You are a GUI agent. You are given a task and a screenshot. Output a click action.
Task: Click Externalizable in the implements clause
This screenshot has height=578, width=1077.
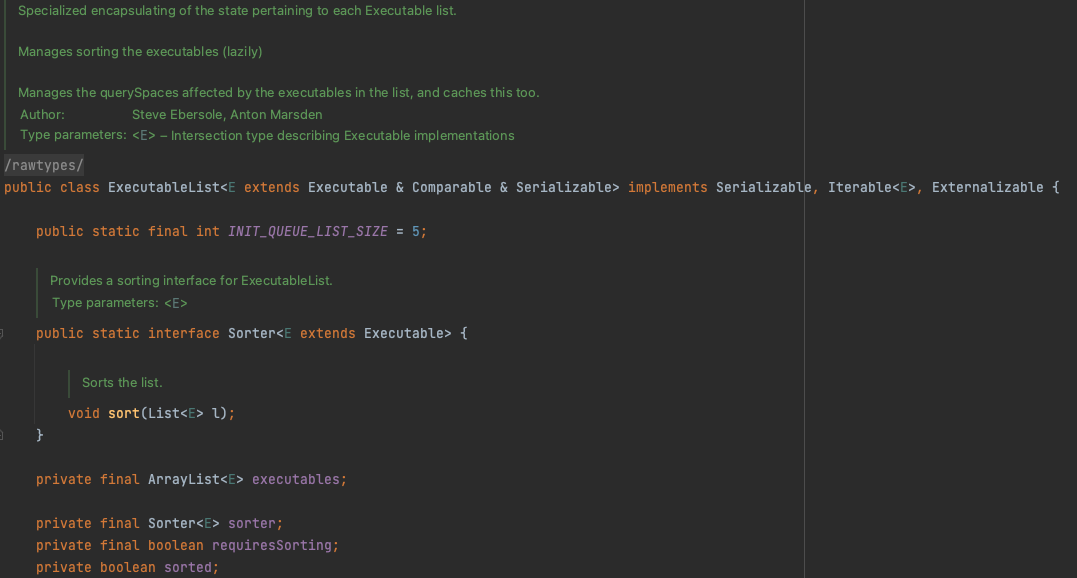[x=987, y=187]
